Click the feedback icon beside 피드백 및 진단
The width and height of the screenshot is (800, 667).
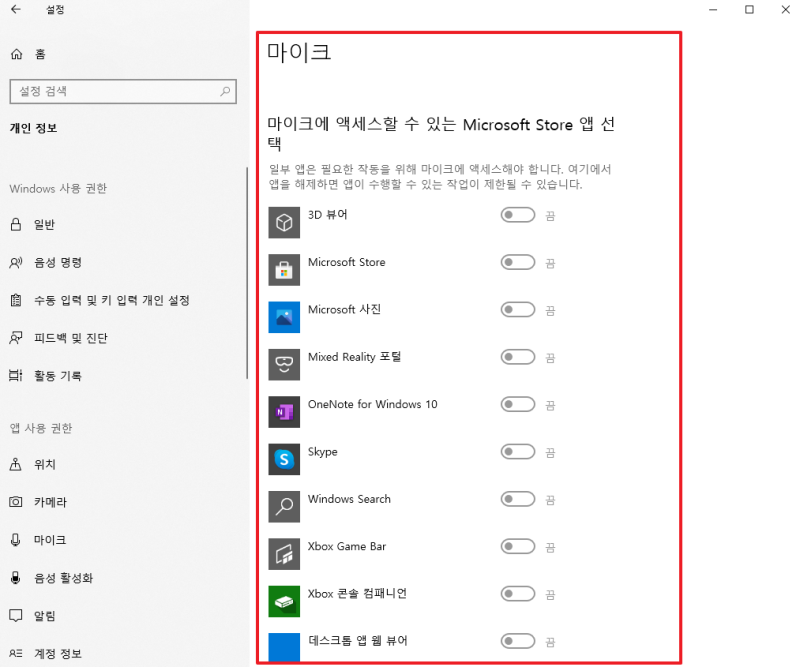coord(16,338)
